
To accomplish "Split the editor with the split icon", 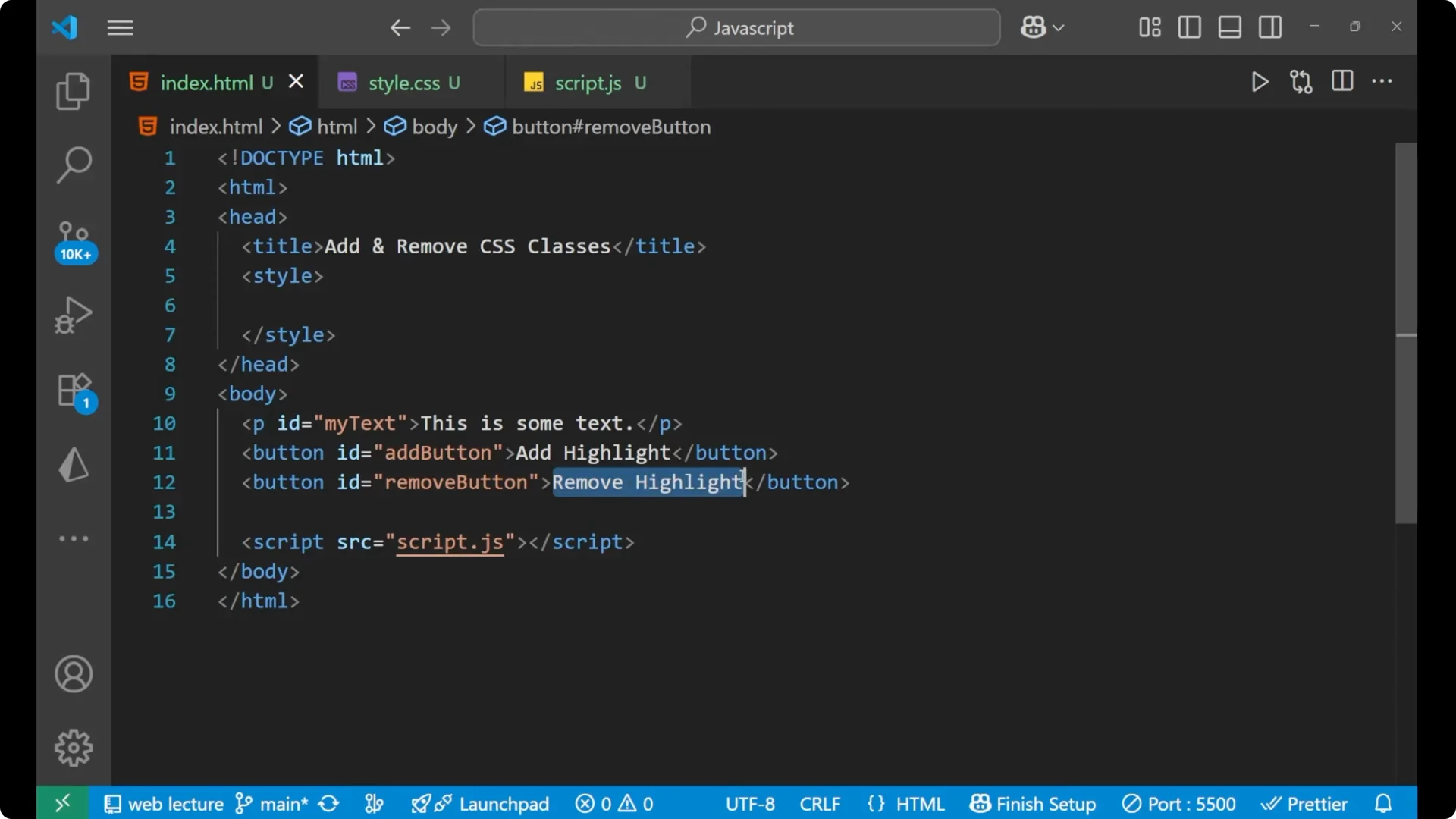I will tap(1341, 82).
